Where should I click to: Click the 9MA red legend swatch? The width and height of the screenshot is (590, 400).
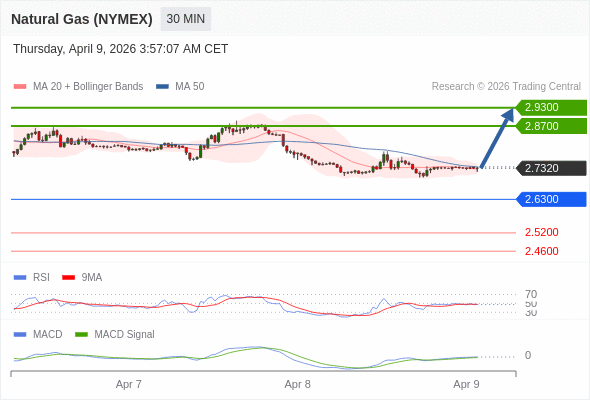click(x=68, y=278)
